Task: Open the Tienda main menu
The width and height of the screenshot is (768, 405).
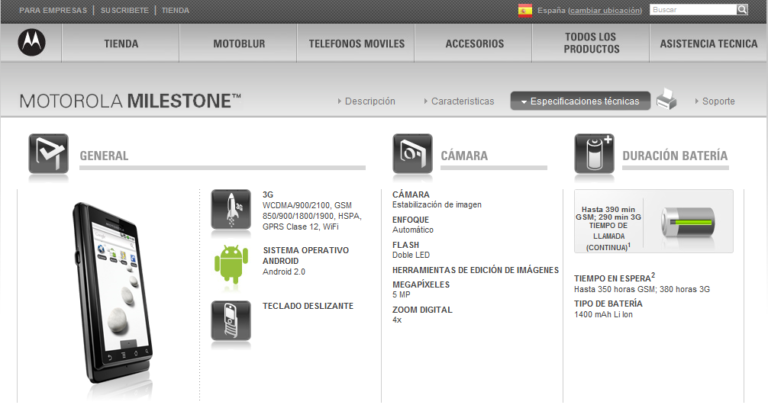Action: [121, 44]
